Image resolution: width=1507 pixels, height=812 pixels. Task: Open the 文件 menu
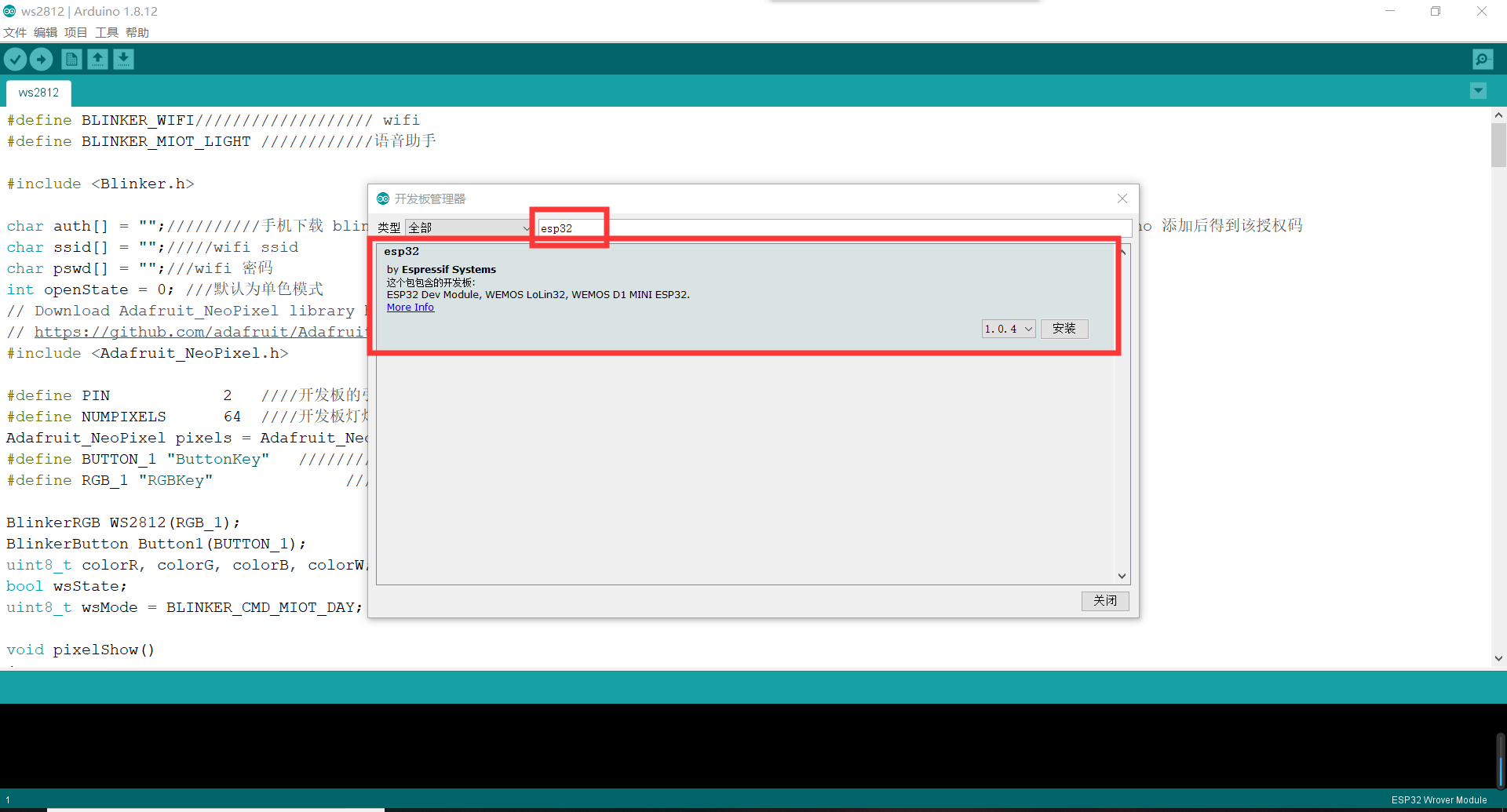[x=15, y=32]
